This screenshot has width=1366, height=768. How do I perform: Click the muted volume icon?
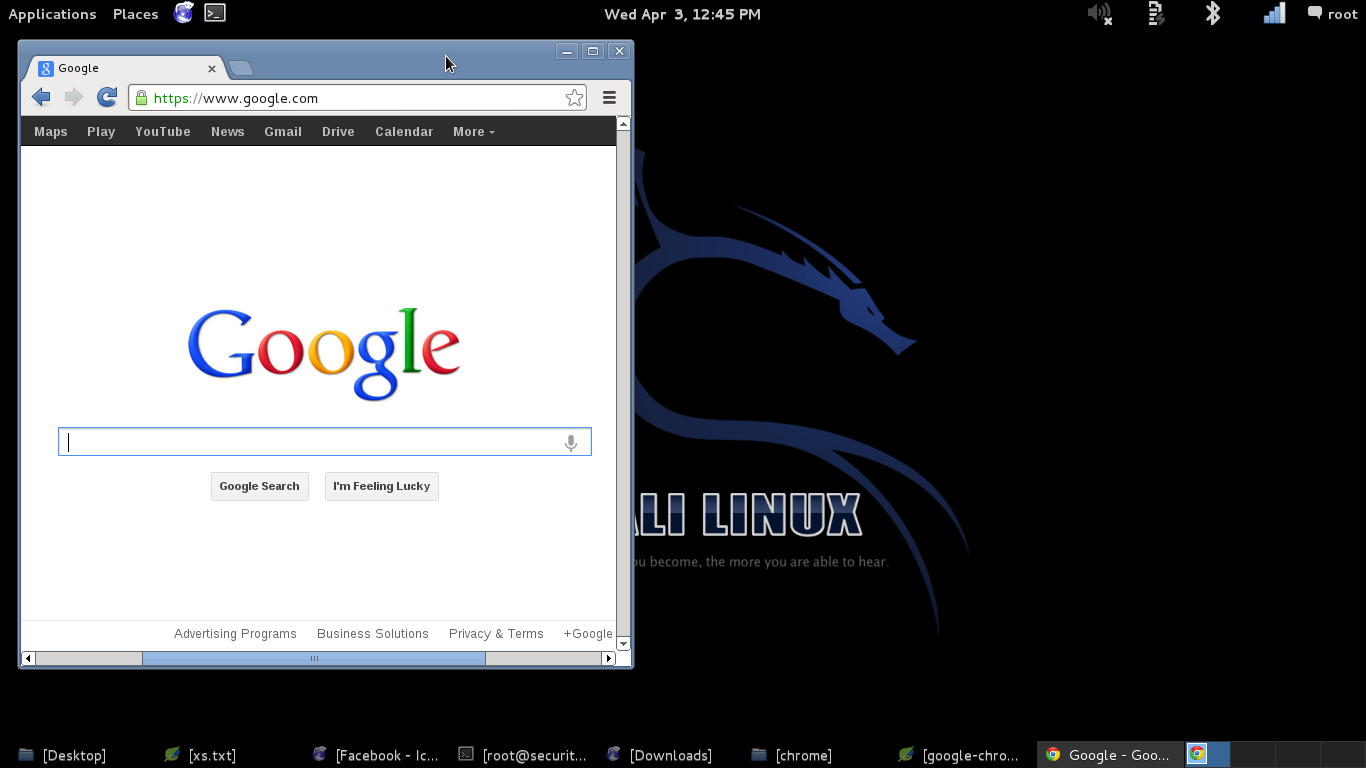(1100, 14)
